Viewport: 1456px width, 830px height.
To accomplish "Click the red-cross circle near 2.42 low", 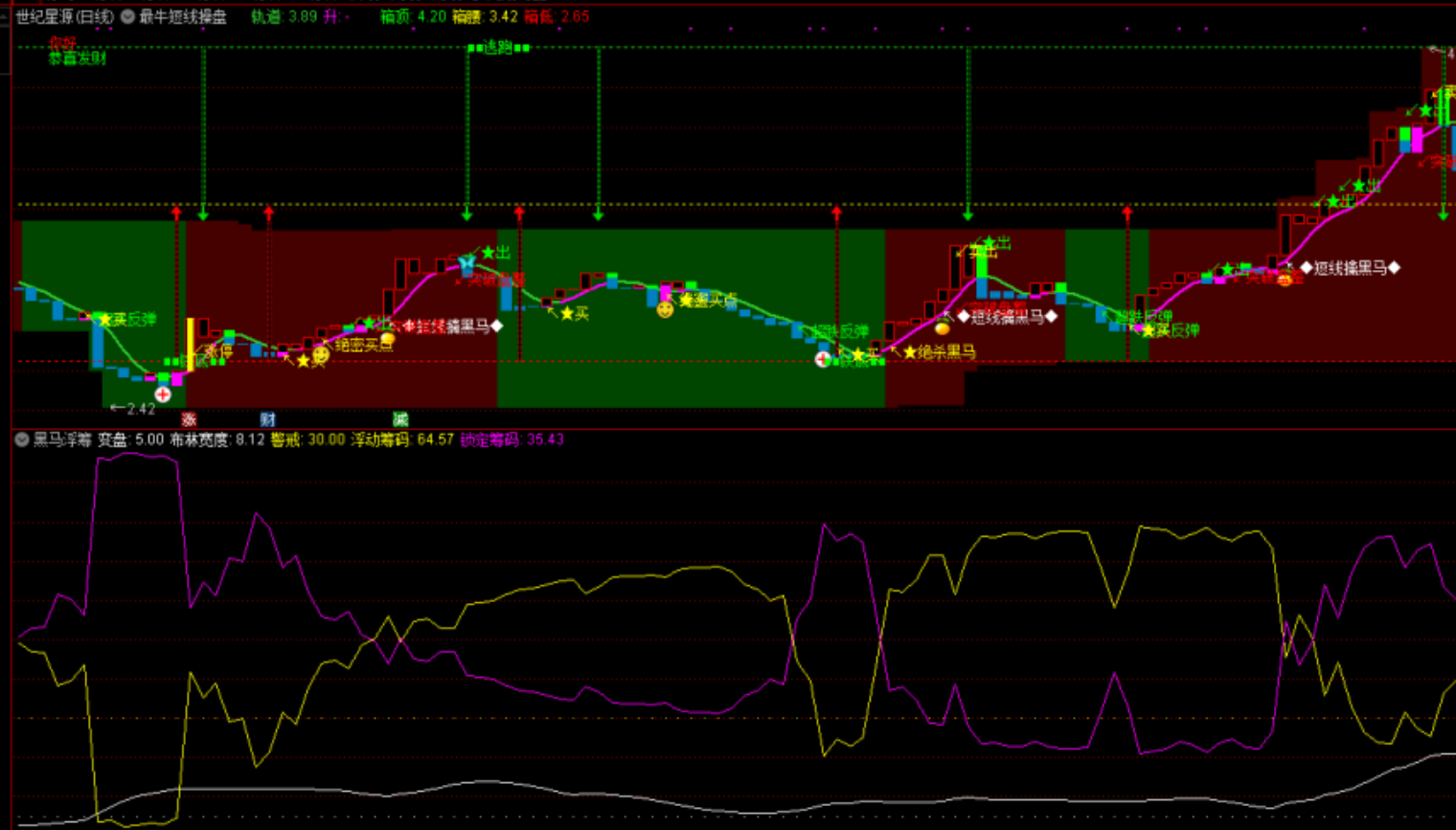I will coord(163,394).
